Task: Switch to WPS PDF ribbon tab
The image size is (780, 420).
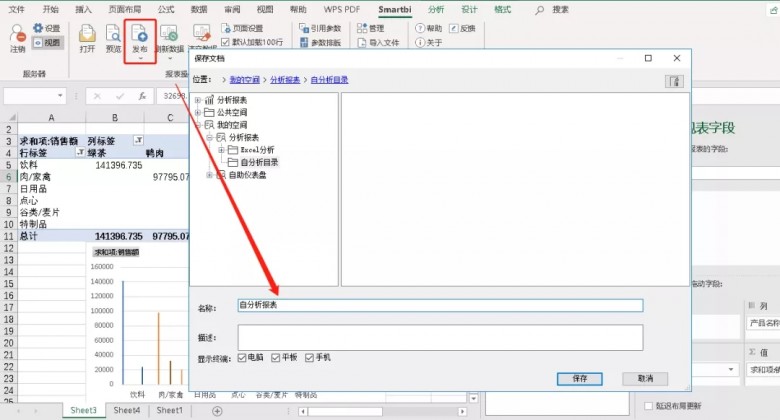Action: click(x=341, y=9)
